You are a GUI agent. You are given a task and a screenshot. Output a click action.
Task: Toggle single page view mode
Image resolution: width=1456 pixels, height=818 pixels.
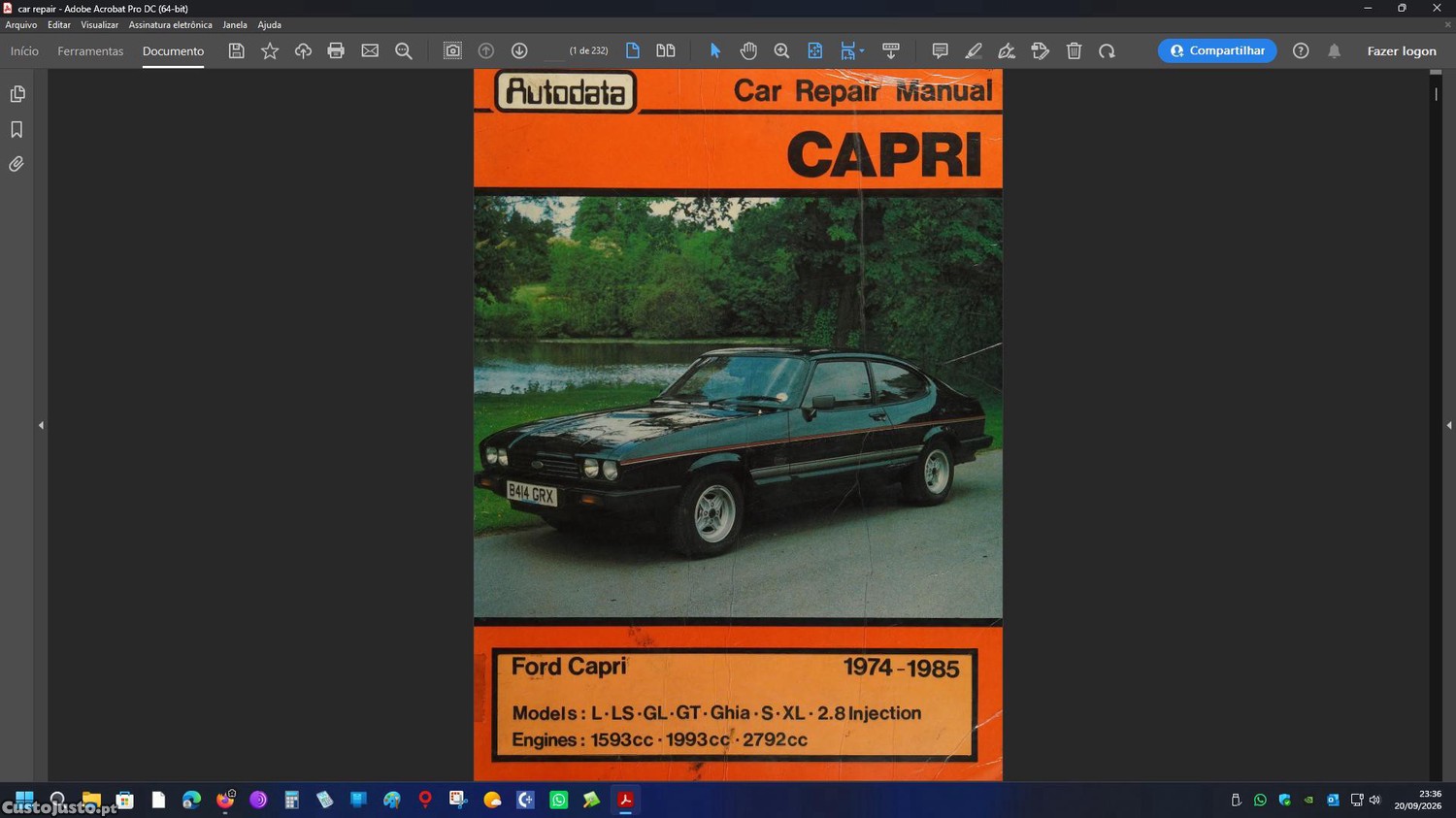632,50
